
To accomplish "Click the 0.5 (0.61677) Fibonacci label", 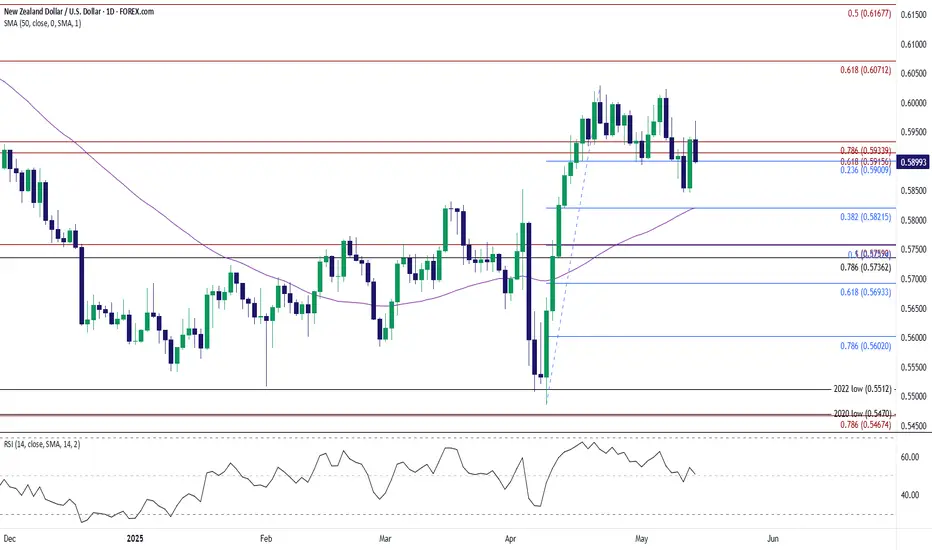I will tap(869, 14).
